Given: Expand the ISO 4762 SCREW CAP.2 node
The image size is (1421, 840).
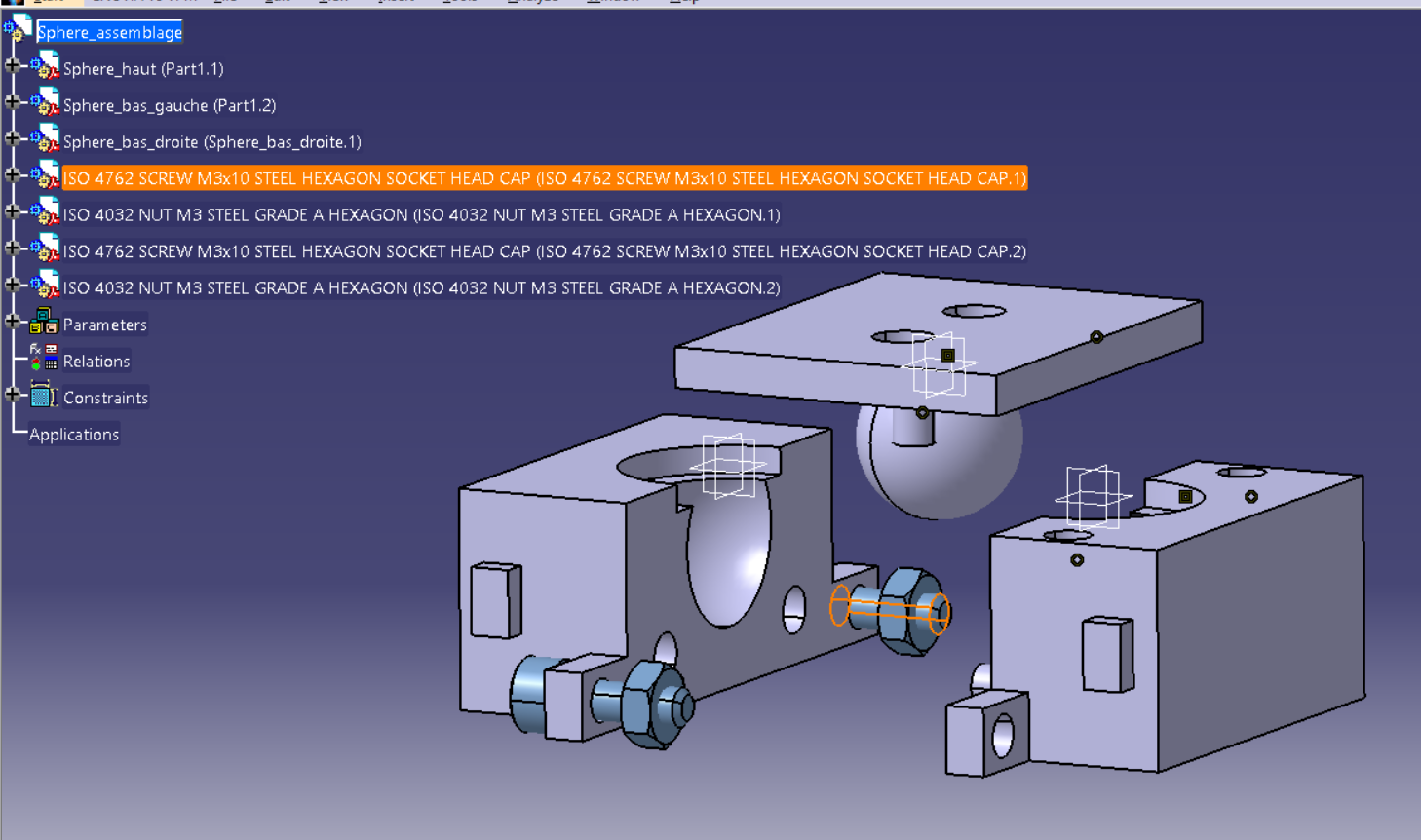Looking at the screenshot, I should pyautogui.click(x=13, y=248).
